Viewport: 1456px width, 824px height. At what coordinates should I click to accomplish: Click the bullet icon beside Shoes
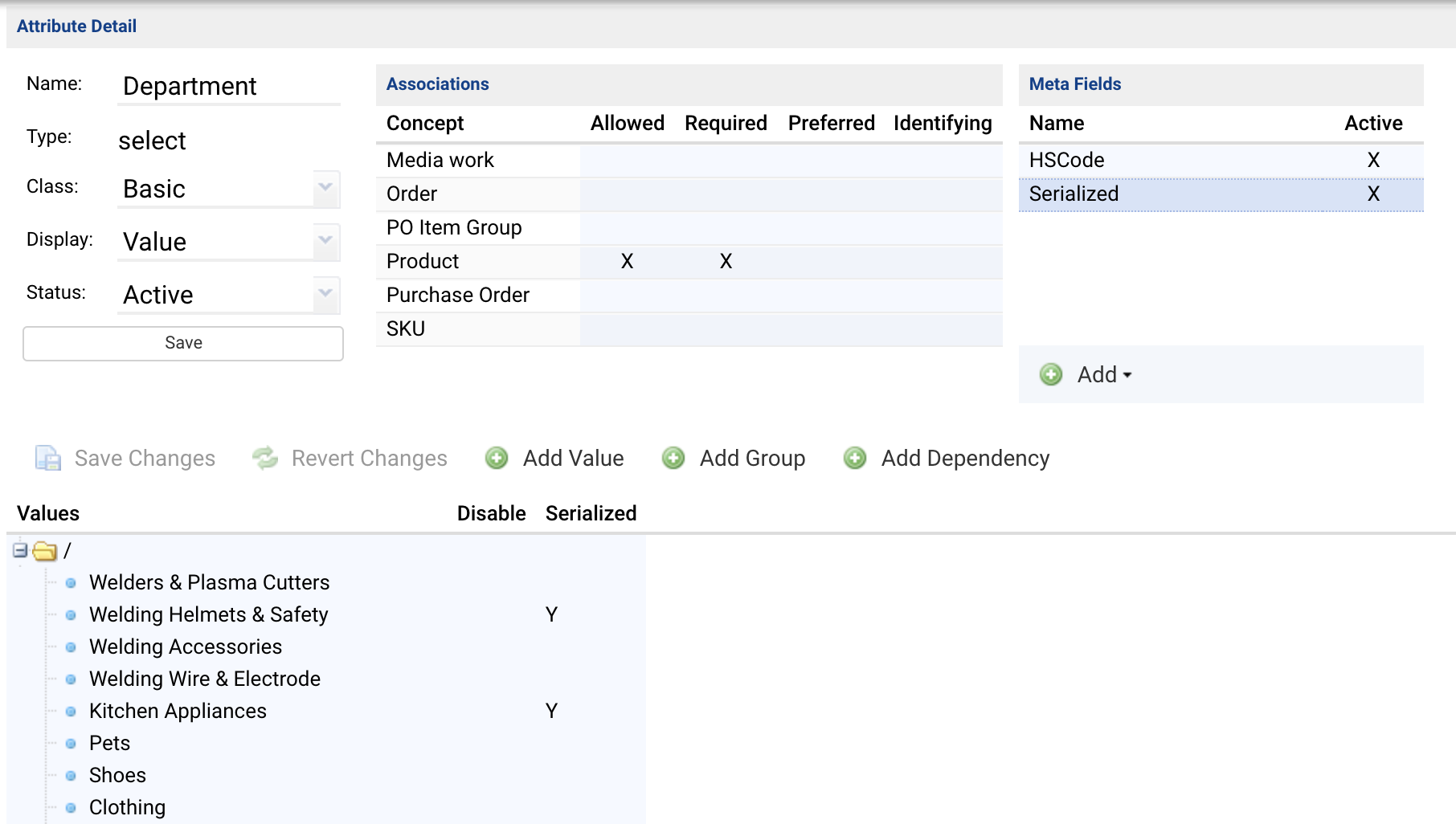click(x=71, y=776)
